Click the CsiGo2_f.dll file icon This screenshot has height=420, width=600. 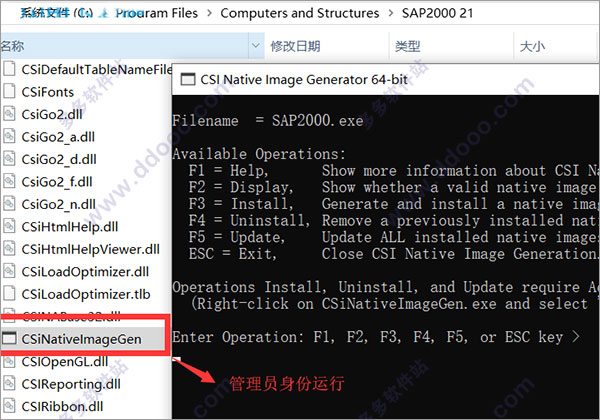click(x=9, y=181)
